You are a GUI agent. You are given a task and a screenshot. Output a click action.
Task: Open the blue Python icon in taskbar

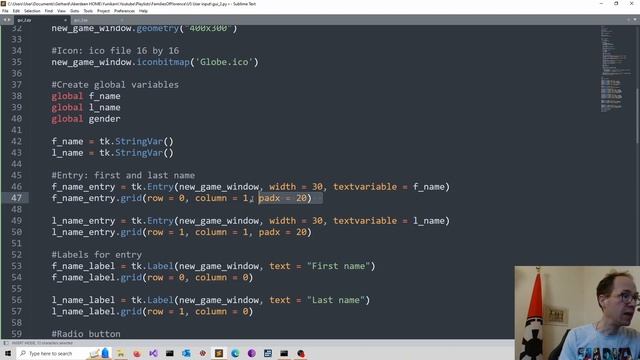coord(186,353)
